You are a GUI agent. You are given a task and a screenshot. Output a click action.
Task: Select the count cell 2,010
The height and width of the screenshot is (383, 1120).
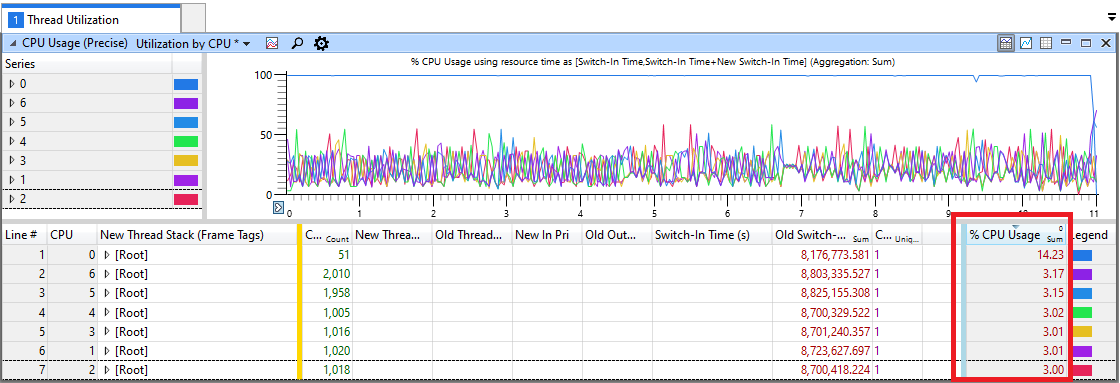[x=326, y=274]
